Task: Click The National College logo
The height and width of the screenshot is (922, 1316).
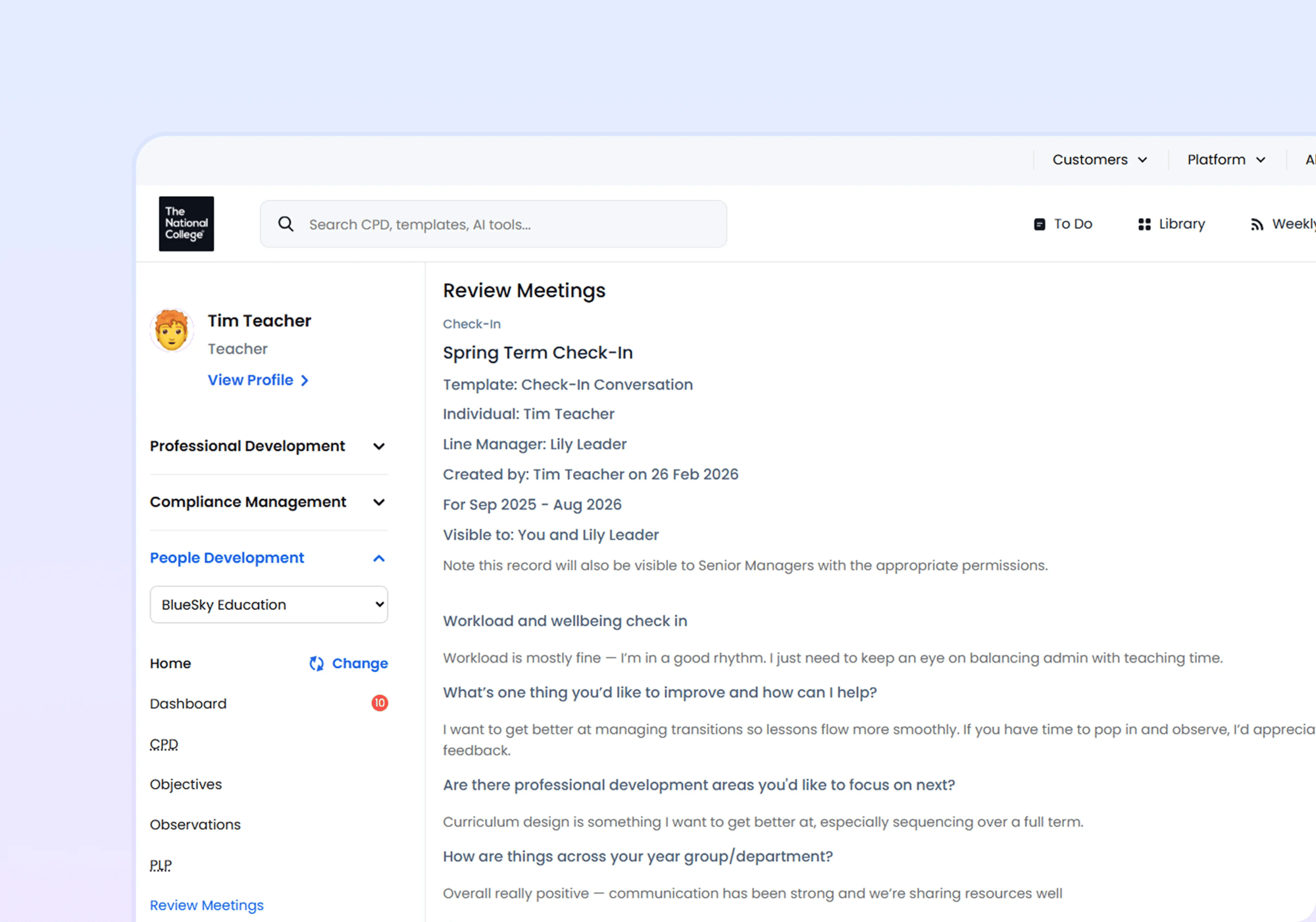Action: coord(186,224)
